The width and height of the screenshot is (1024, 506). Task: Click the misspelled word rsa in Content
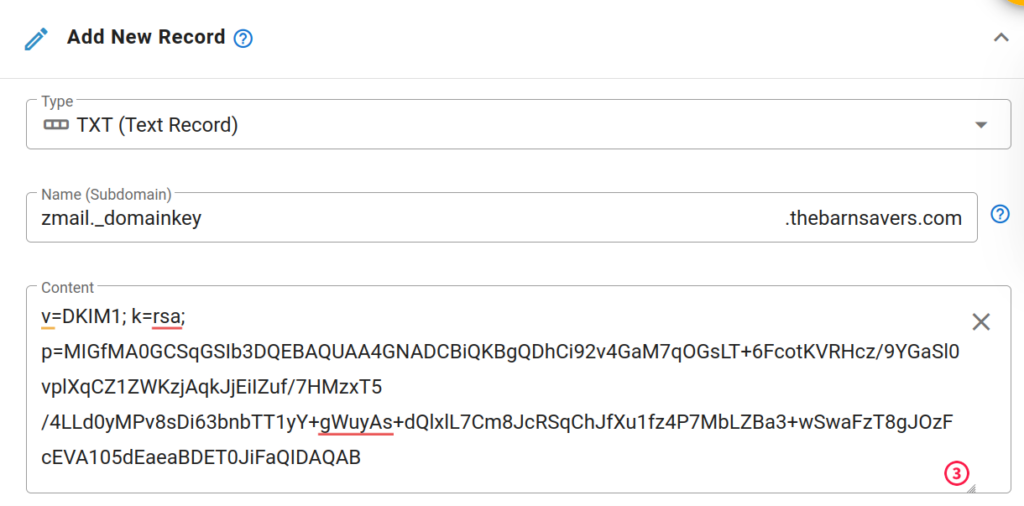pos(167,317)
